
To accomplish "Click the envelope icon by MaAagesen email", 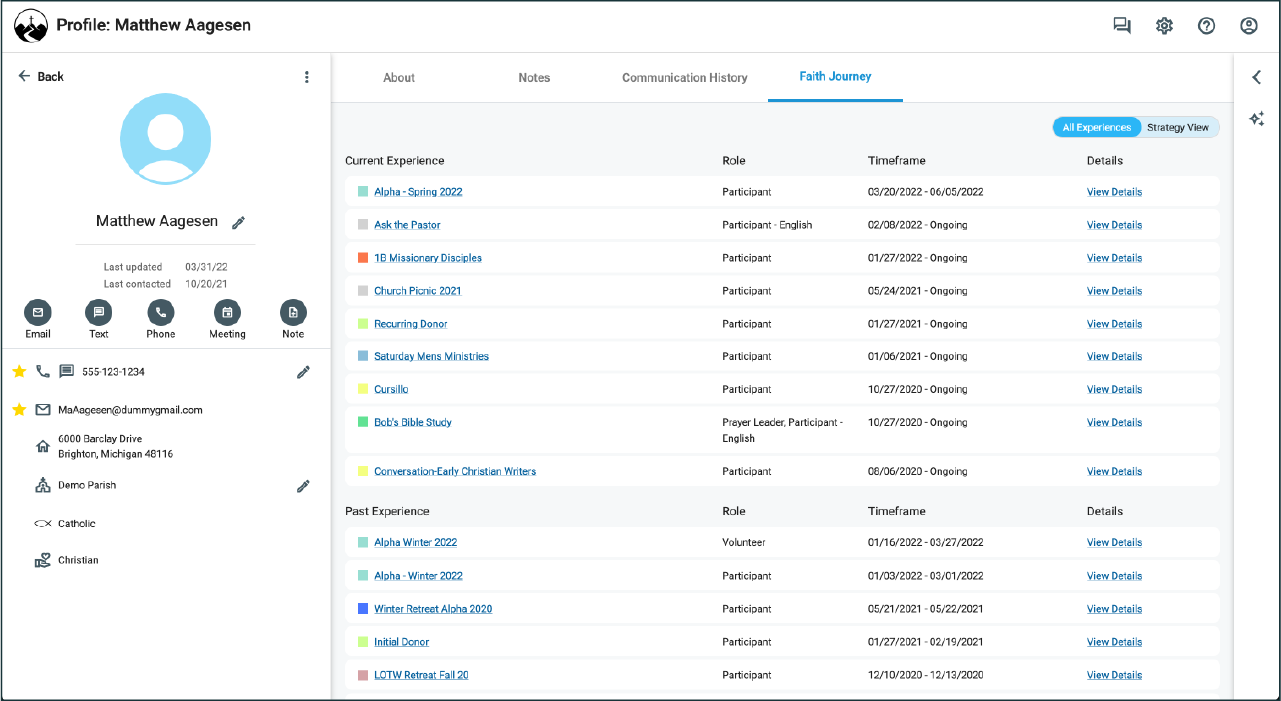I will click(x=43, y=410).
